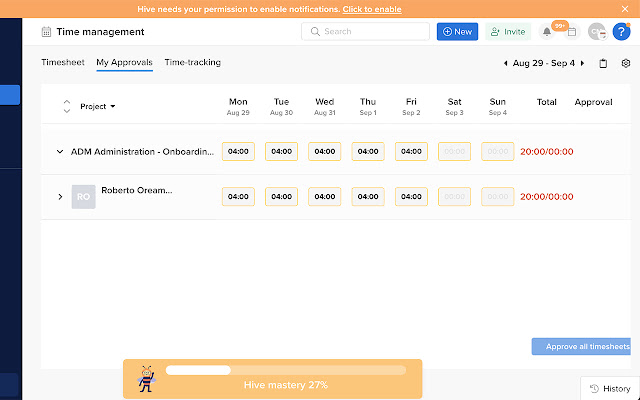The height and width of the screenshot is (400, 640).
Task: Click Roberto row Thursday 04:00 cell
Action: pos(368,197)
